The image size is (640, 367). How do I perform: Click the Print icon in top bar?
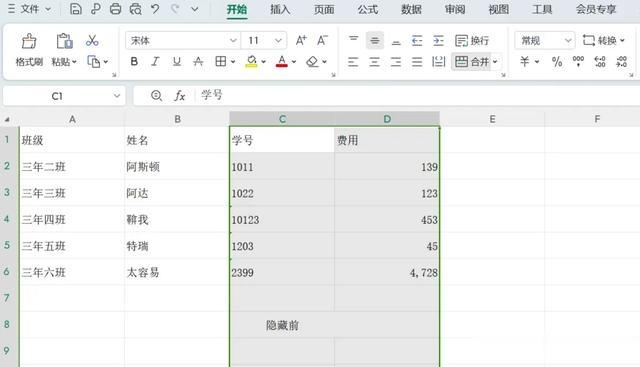click(116, 9)
